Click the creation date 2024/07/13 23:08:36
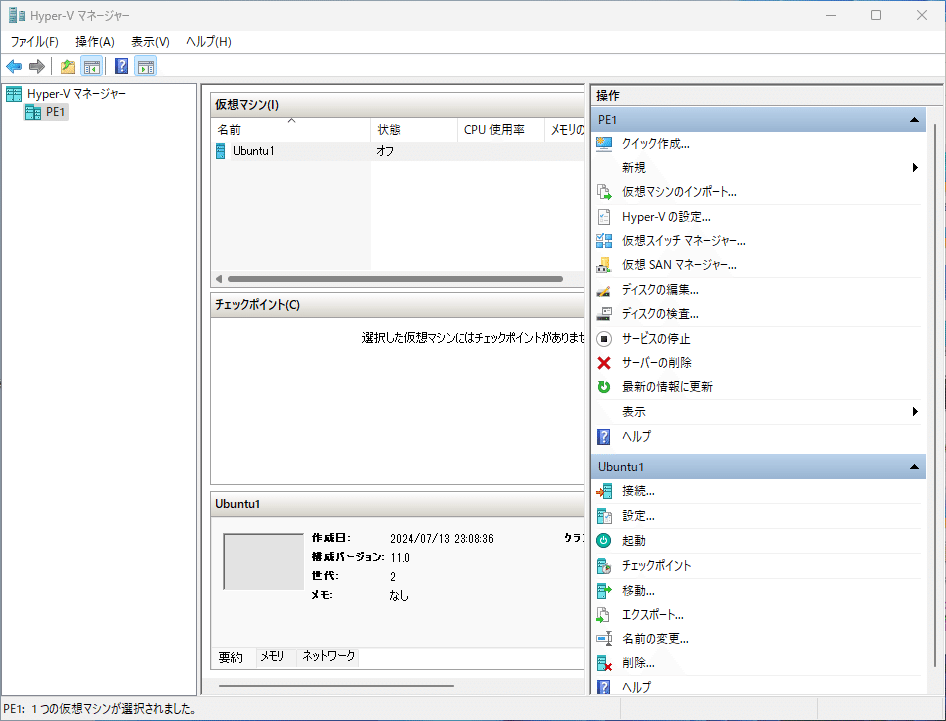The height and width of the screenshot is (721, 946). 442,539
